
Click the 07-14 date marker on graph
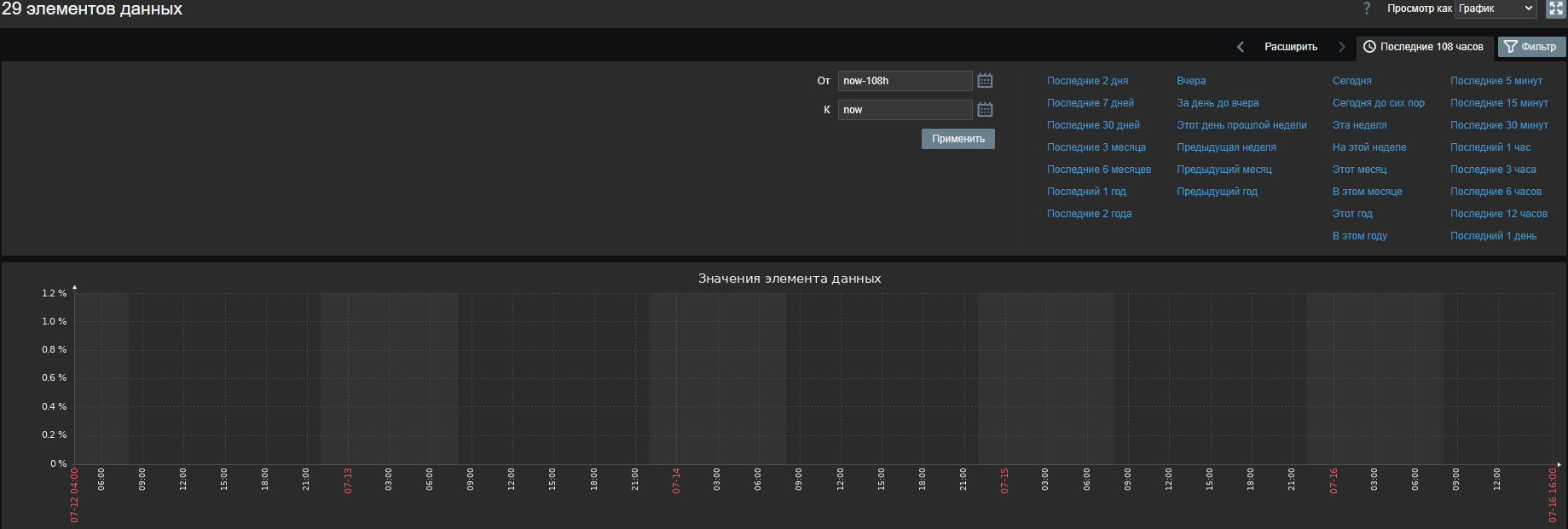click(676, 480)
